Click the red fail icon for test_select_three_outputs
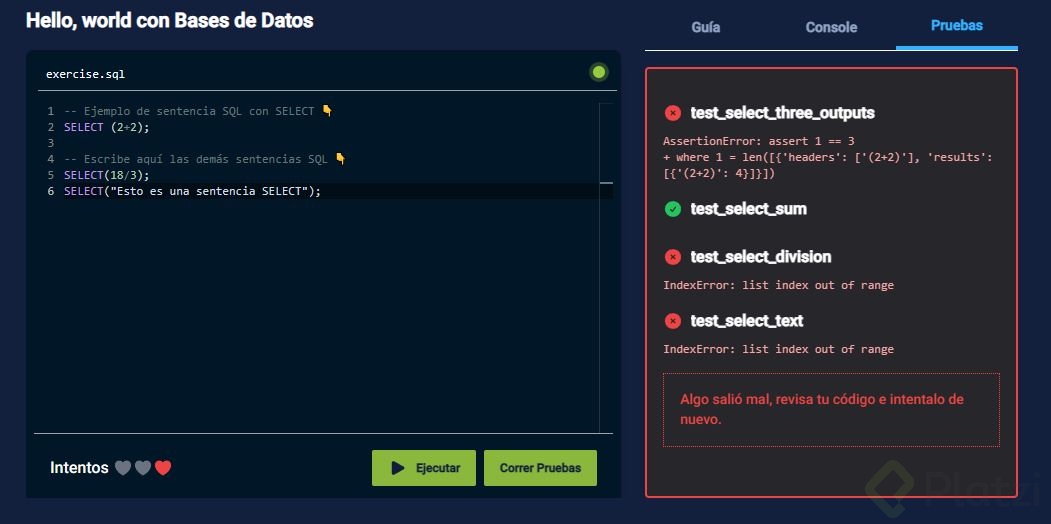The width and height of the screenshot is (1051, 524). 672,113
